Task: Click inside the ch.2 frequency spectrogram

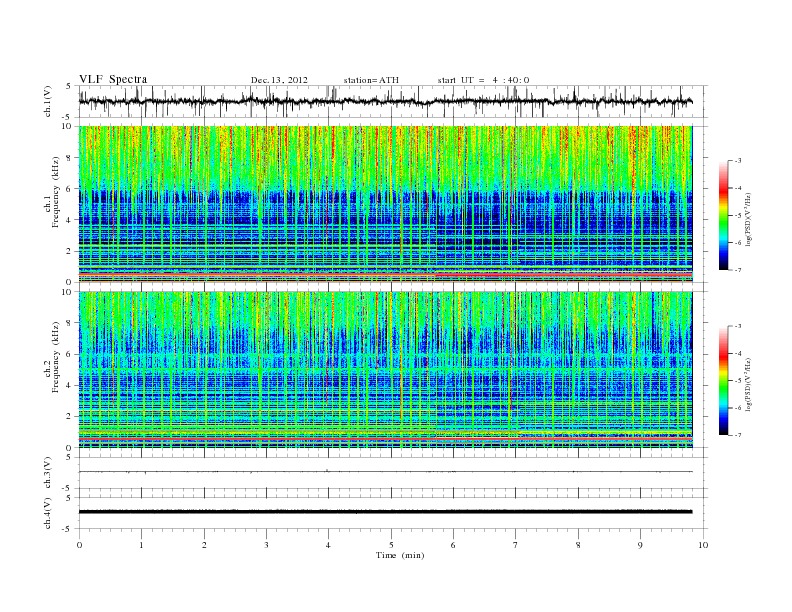Action: (x=385, y=370)
